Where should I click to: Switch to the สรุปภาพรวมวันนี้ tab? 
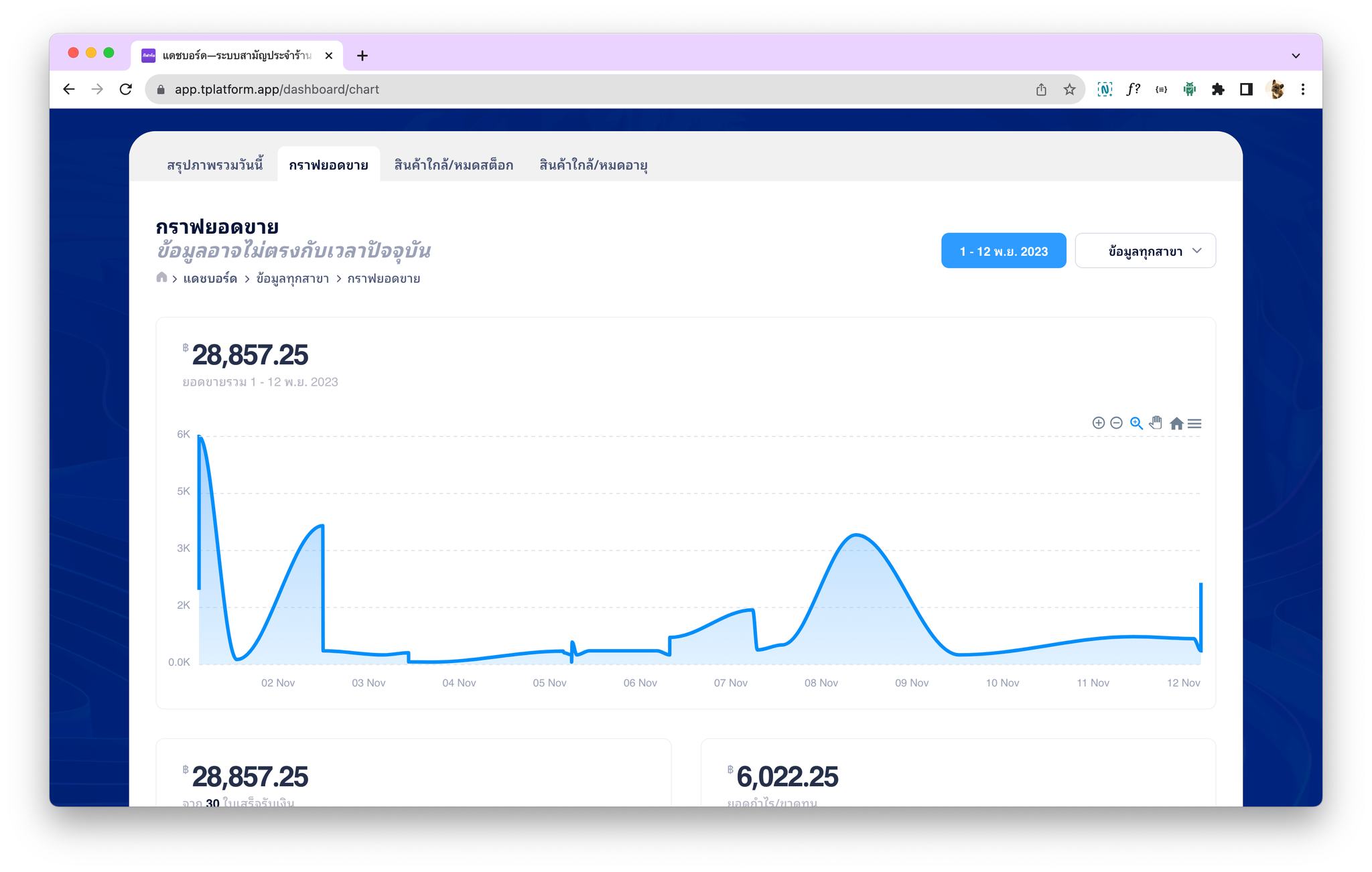(214, 165)
